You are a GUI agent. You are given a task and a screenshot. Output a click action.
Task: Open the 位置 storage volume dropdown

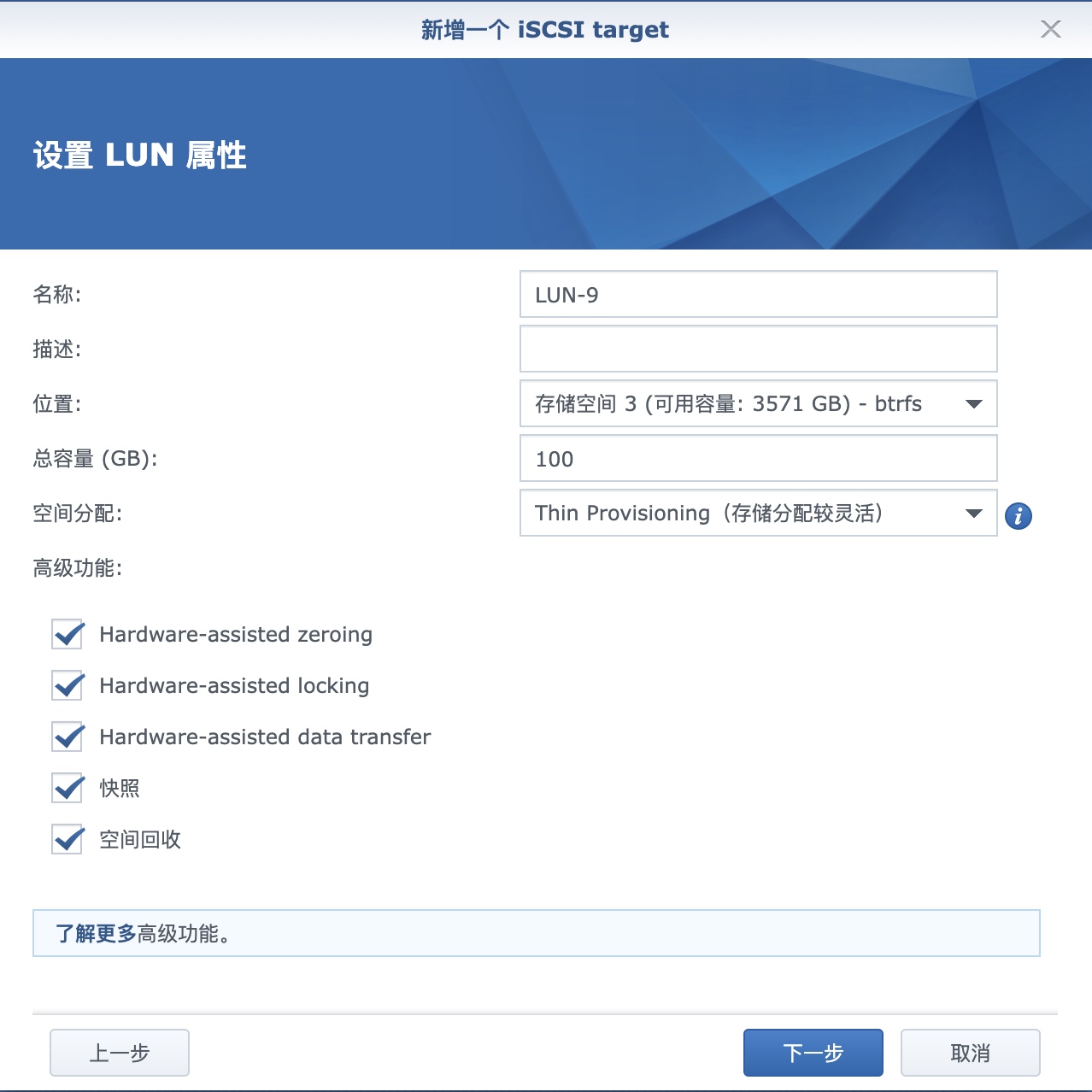tap(758, 404)
